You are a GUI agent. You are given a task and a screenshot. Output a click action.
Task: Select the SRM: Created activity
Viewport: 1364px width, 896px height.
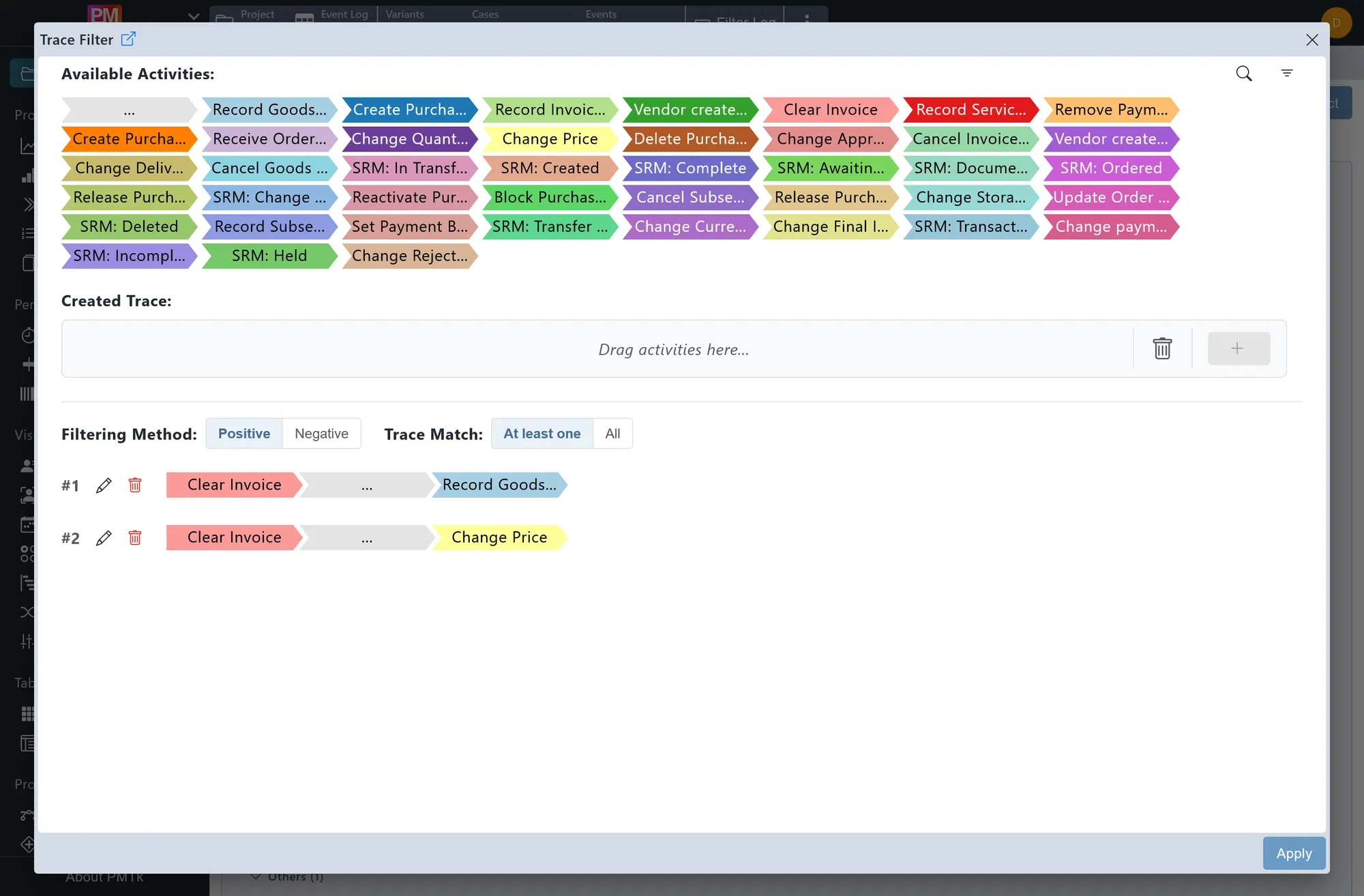coord(550,168)
